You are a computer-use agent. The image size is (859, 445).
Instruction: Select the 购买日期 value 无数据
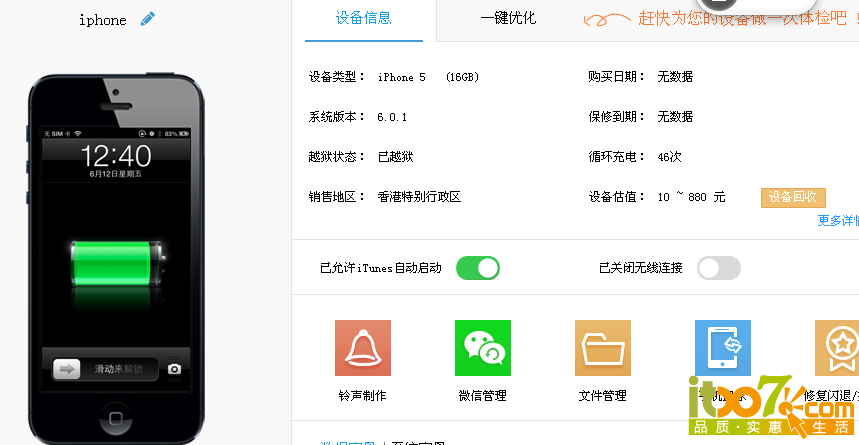tap(675, 77)
